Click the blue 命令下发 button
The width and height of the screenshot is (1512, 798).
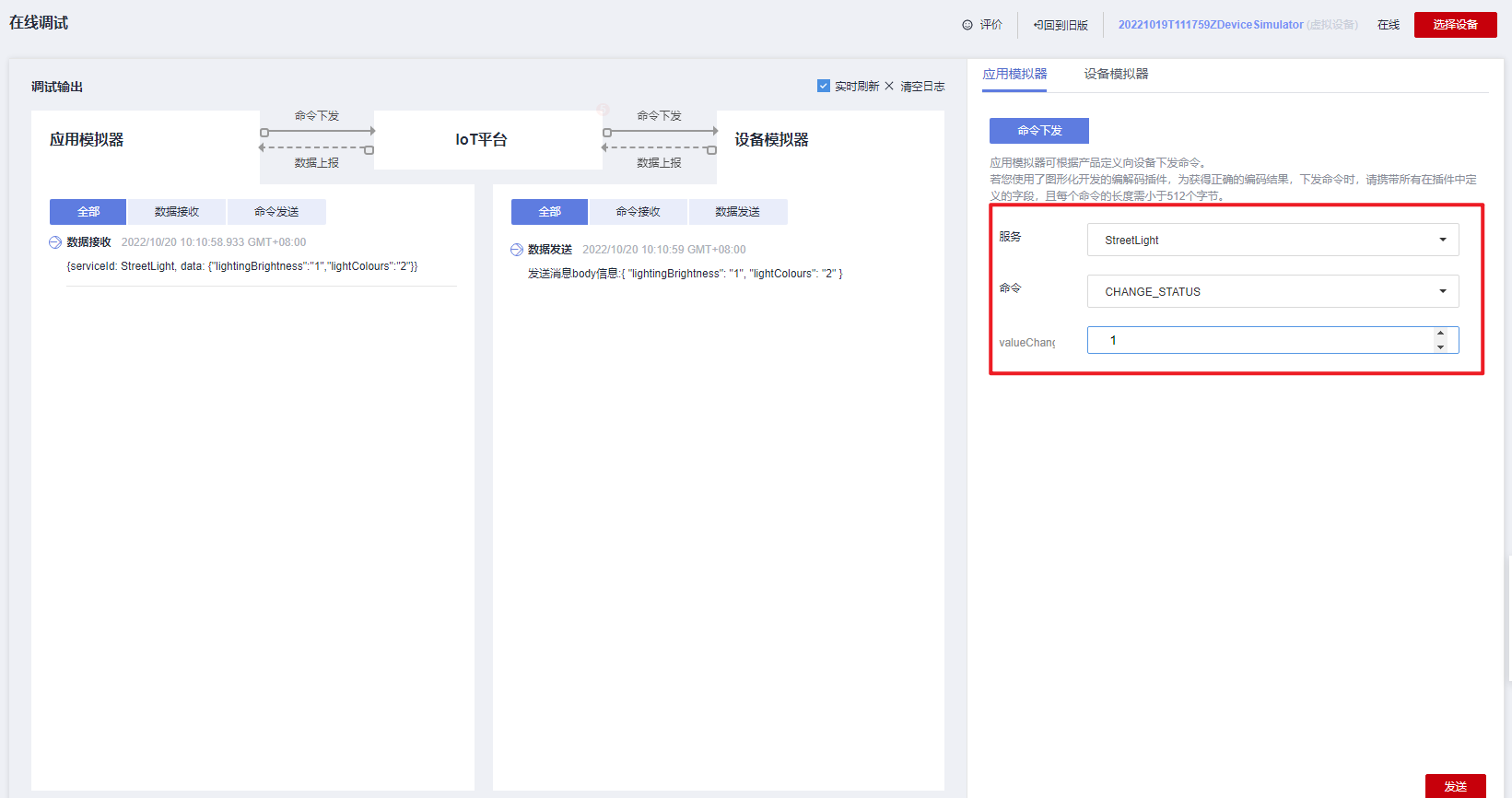coord(1039,131)
